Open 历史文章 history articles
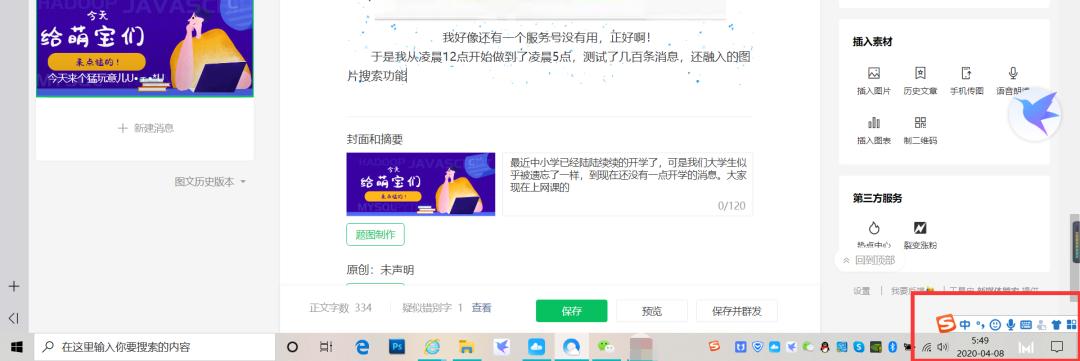 click(920, 81)
